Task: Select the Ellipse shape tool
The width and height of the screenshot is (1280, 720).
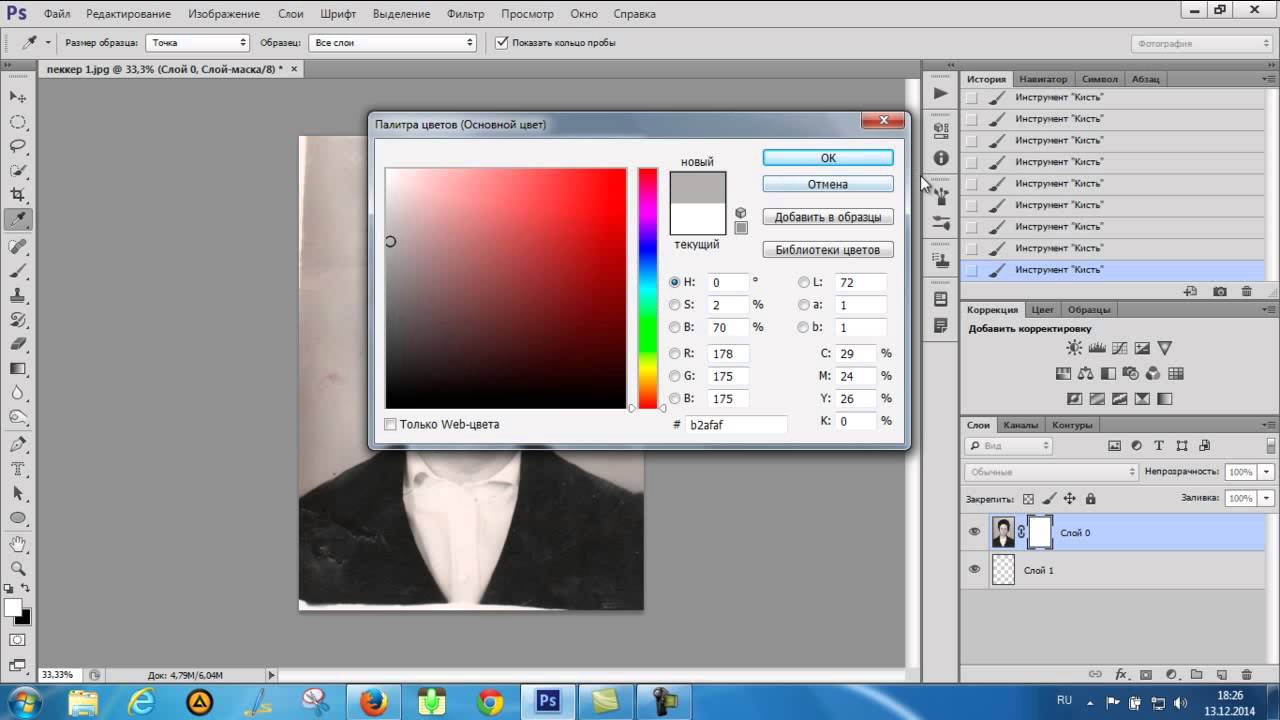Action: (18, 518)
